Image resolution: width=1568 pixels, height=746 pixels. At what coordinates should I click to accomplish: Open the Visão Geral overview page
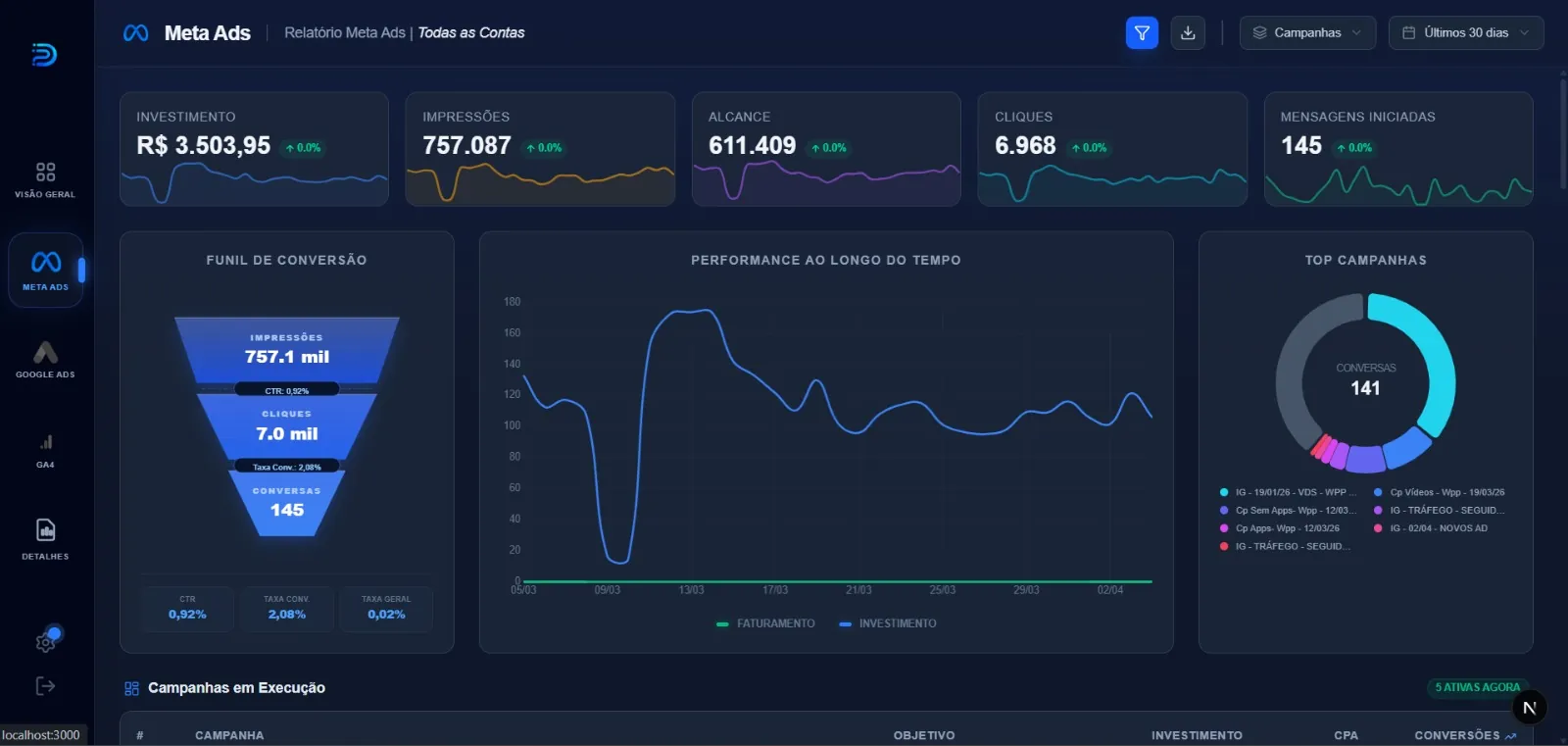tap(45, 180)
